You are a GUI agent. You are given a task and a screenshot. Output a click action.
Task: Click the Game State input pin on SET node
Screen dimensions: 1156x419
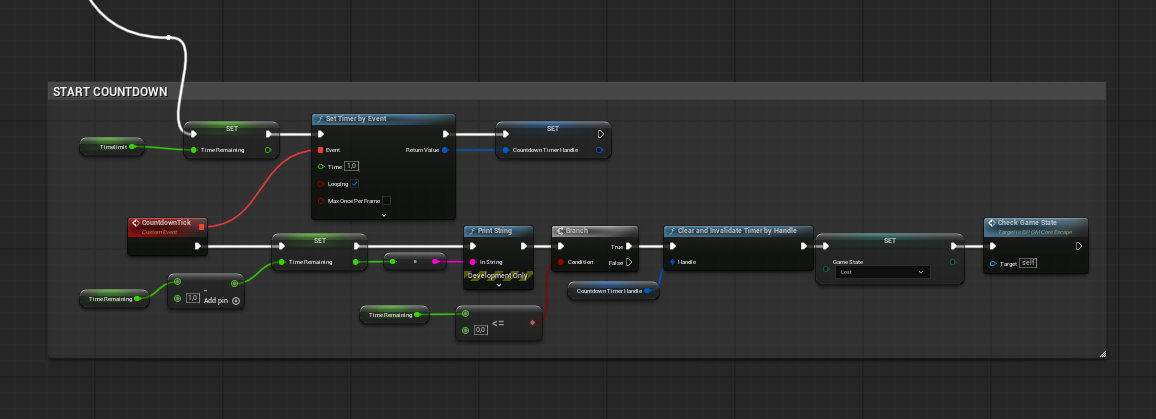tap(826, 269)
